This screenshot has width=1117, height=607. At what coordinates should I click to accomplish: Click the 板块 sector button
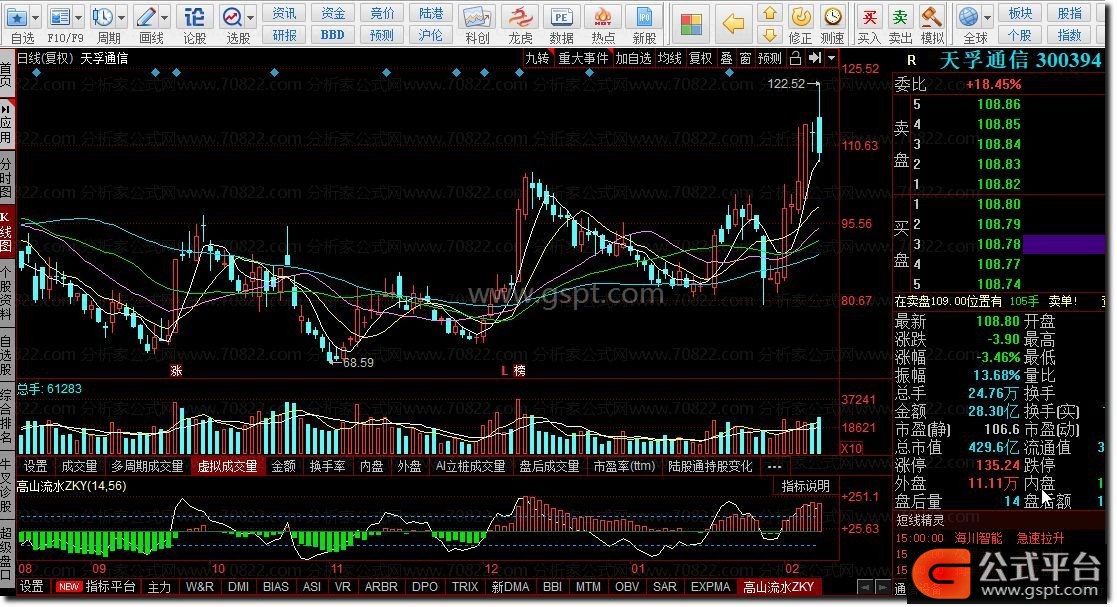click(1020, 13)
